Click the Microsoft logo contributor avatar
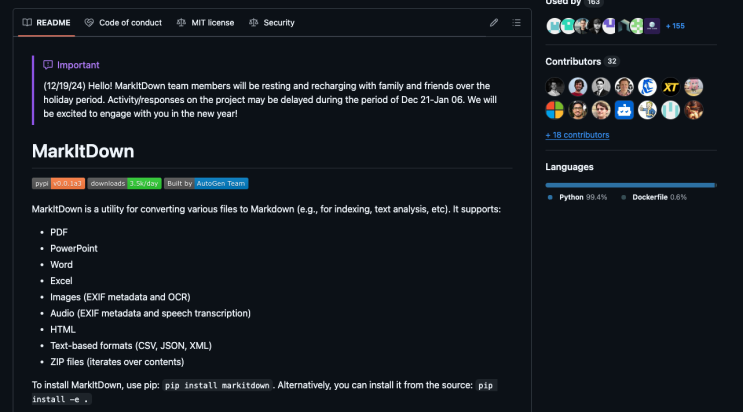The width and height of the screenshot is (743, 412). click(555, 109)
